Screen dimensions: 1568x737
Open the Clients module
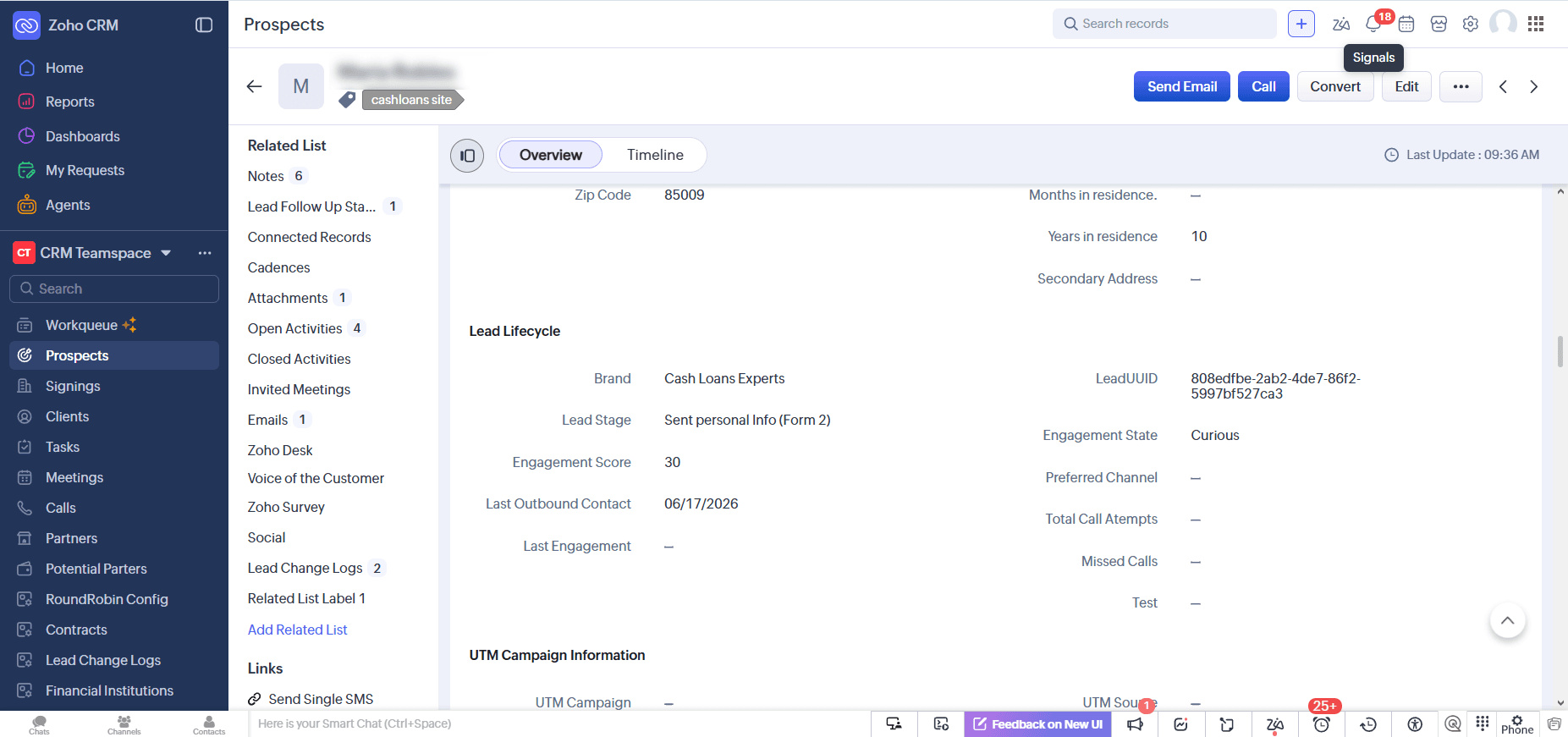click(x=114, y=416)
